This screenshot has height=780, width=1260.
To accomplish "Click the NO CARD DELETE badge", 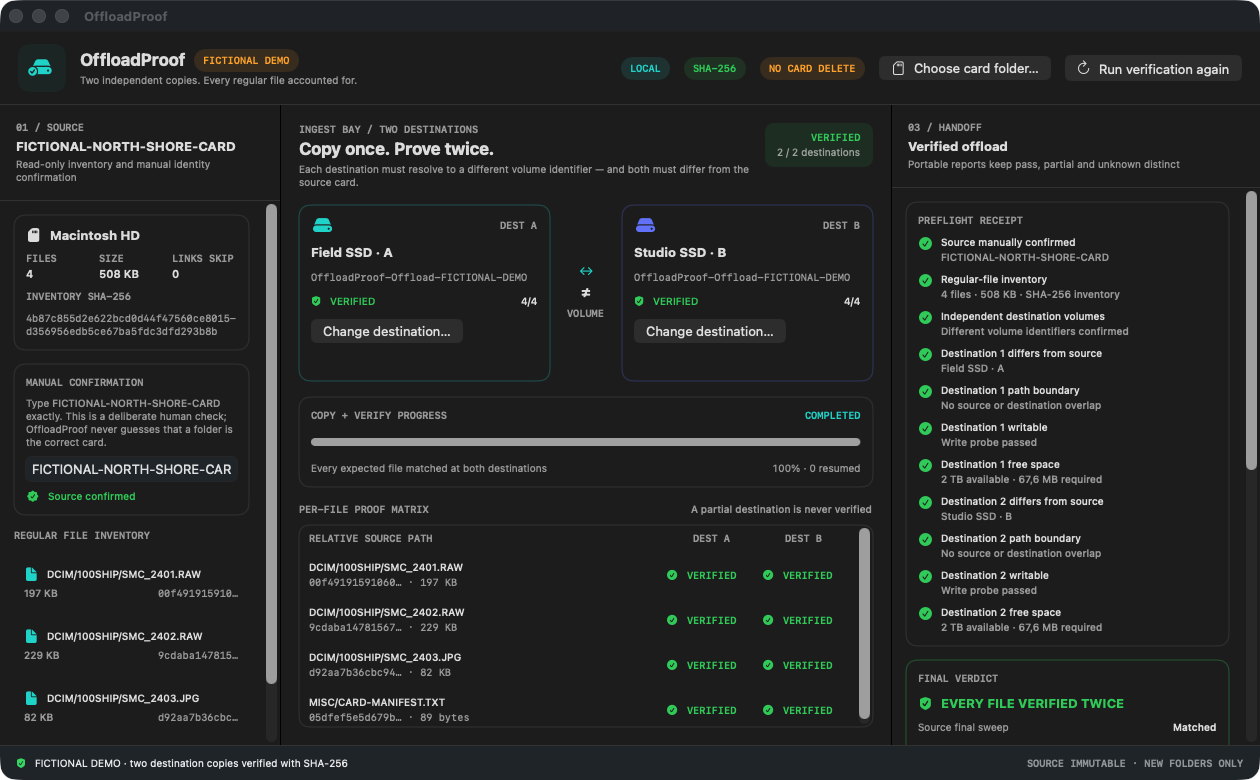I will (x=812, y=69).
